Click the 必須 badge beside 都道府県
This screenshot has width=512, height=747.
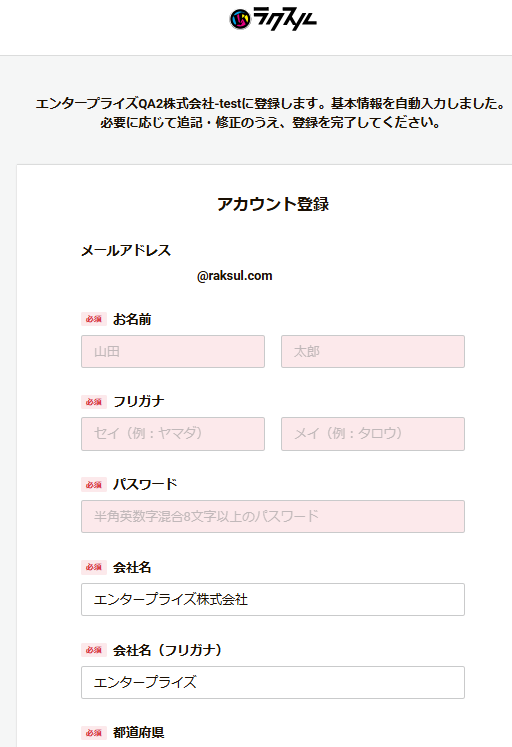(x=94, y=732)
